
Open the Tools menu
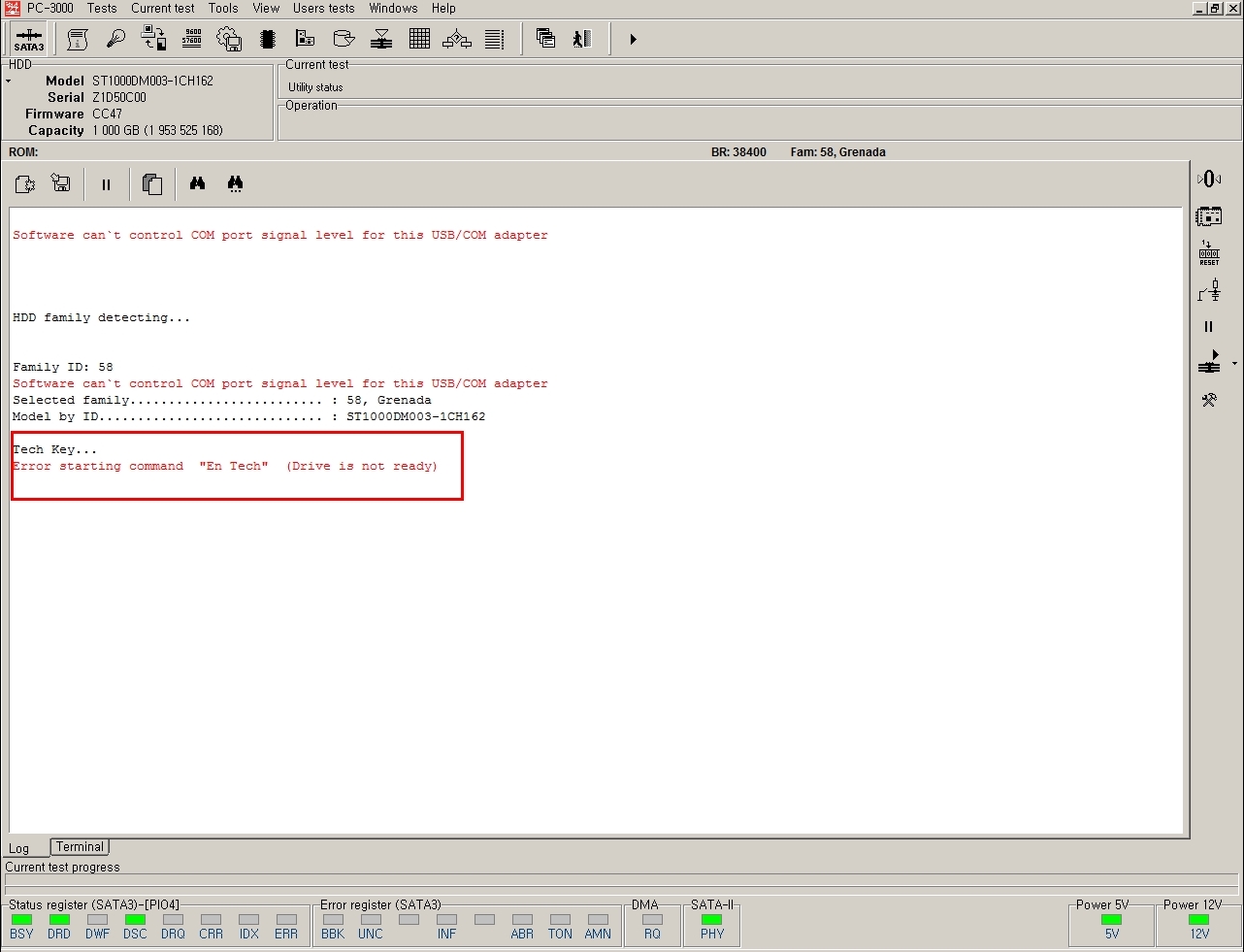coord(223,8)
